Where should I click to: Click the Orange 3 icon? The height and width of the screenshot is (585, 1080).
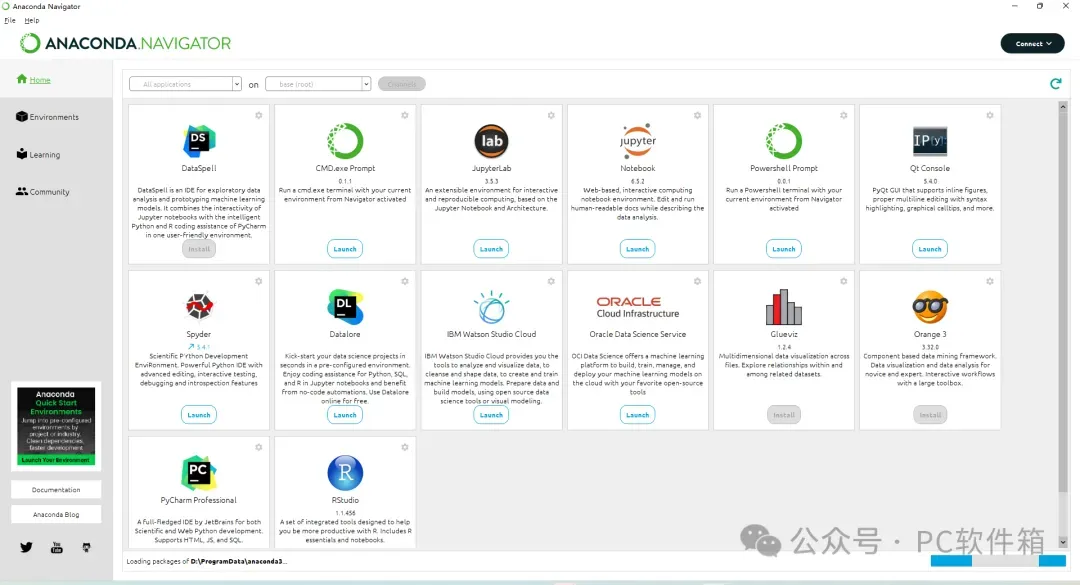tap(930, 307)
